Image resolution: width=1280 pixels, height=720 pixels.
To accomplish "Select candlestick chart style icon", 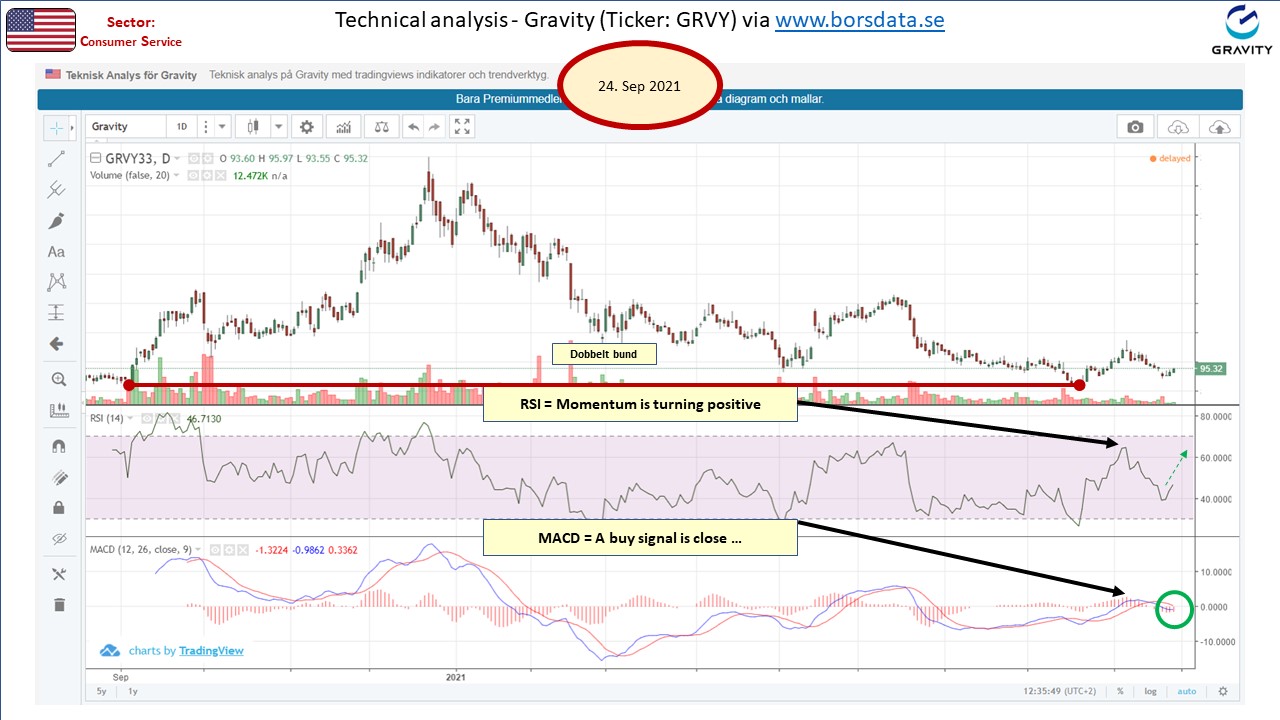I will (x=252, y=127).
